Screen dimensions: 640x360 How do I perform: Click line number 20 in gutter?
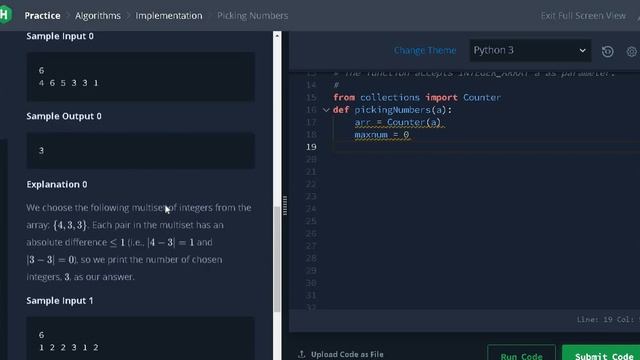tap(311, 159)
